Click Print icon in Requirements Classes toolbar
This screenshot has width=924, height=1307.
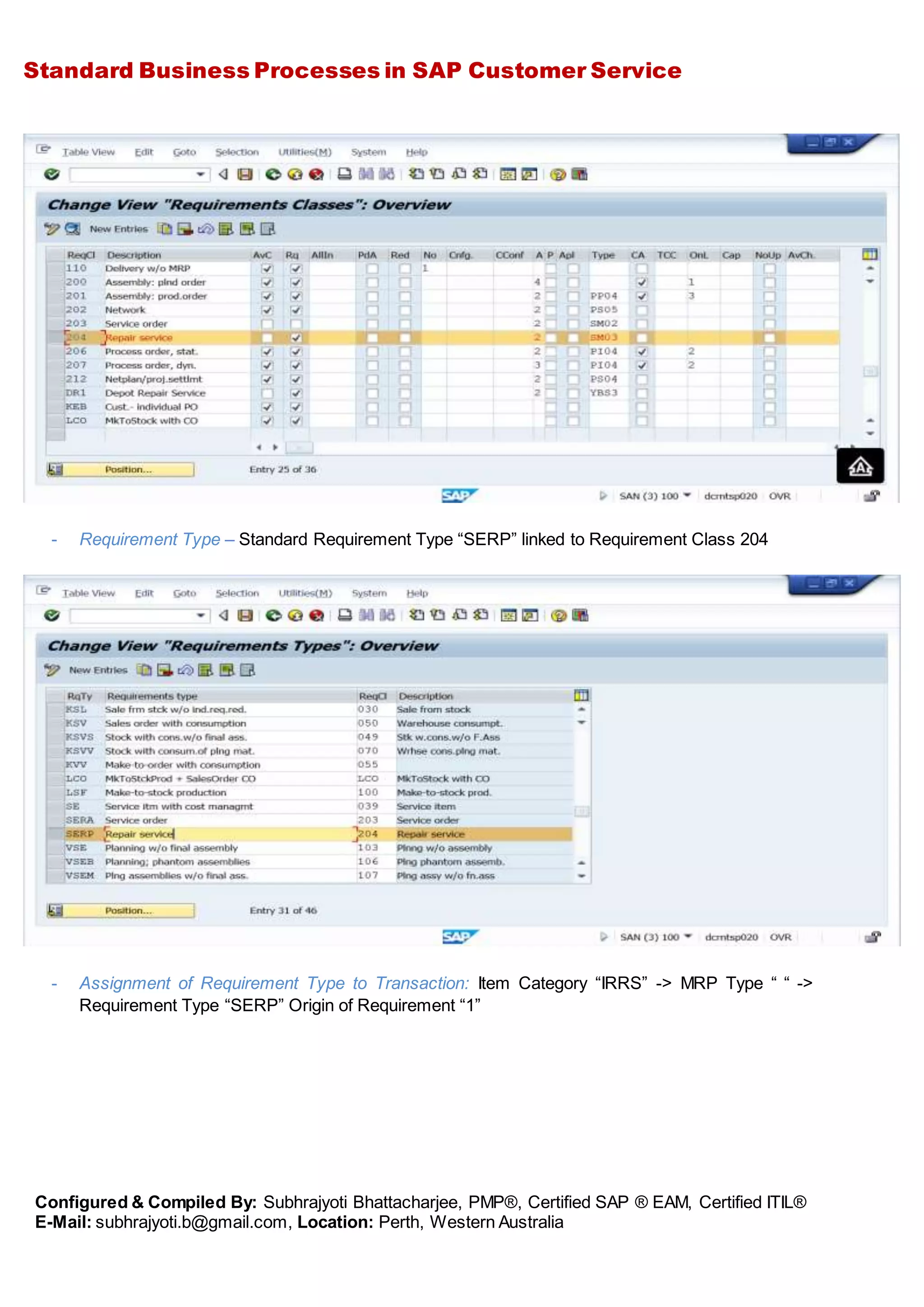[345, 174]
